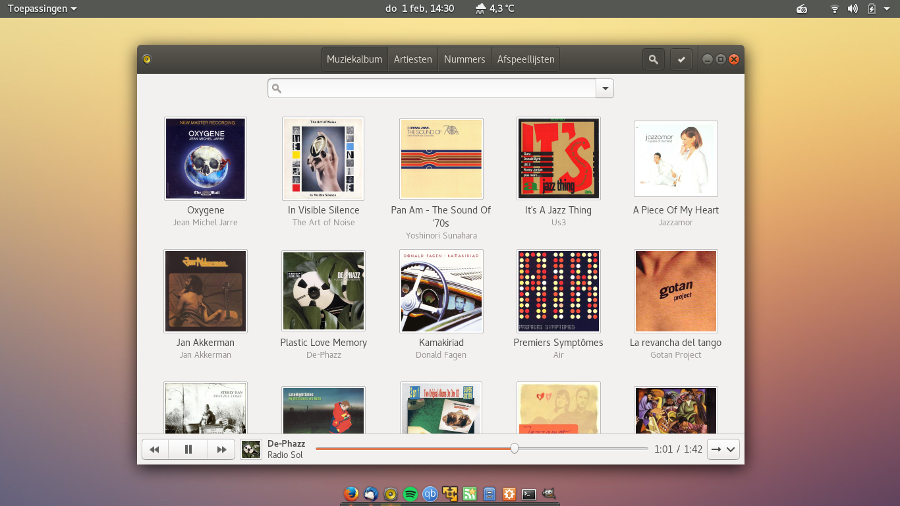Launch Thunderbird mail from the dock
Viewport: 900px width, 506px height.
pos(371,493)
